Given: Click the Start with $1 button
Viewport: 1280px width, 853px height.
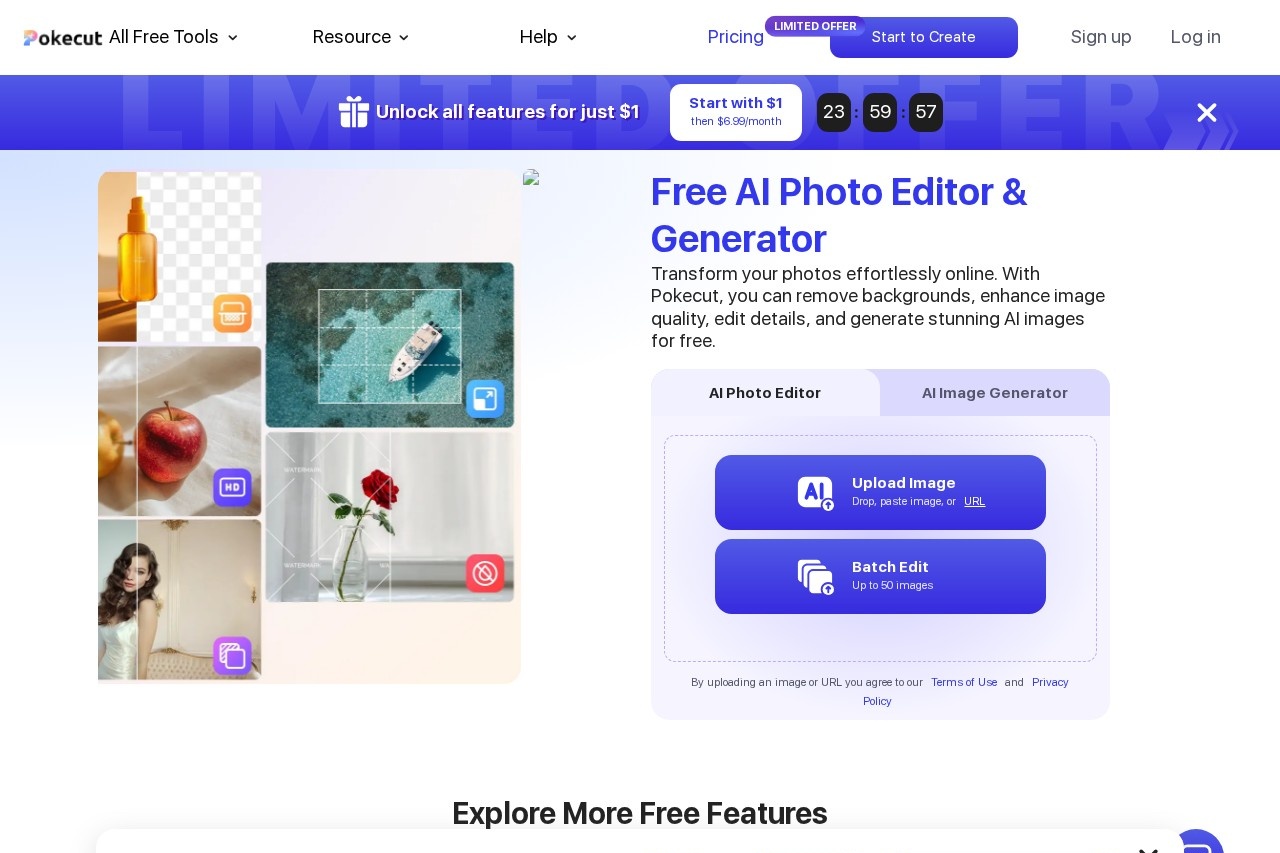Looking at the screenshot, I should pos(736,112).
